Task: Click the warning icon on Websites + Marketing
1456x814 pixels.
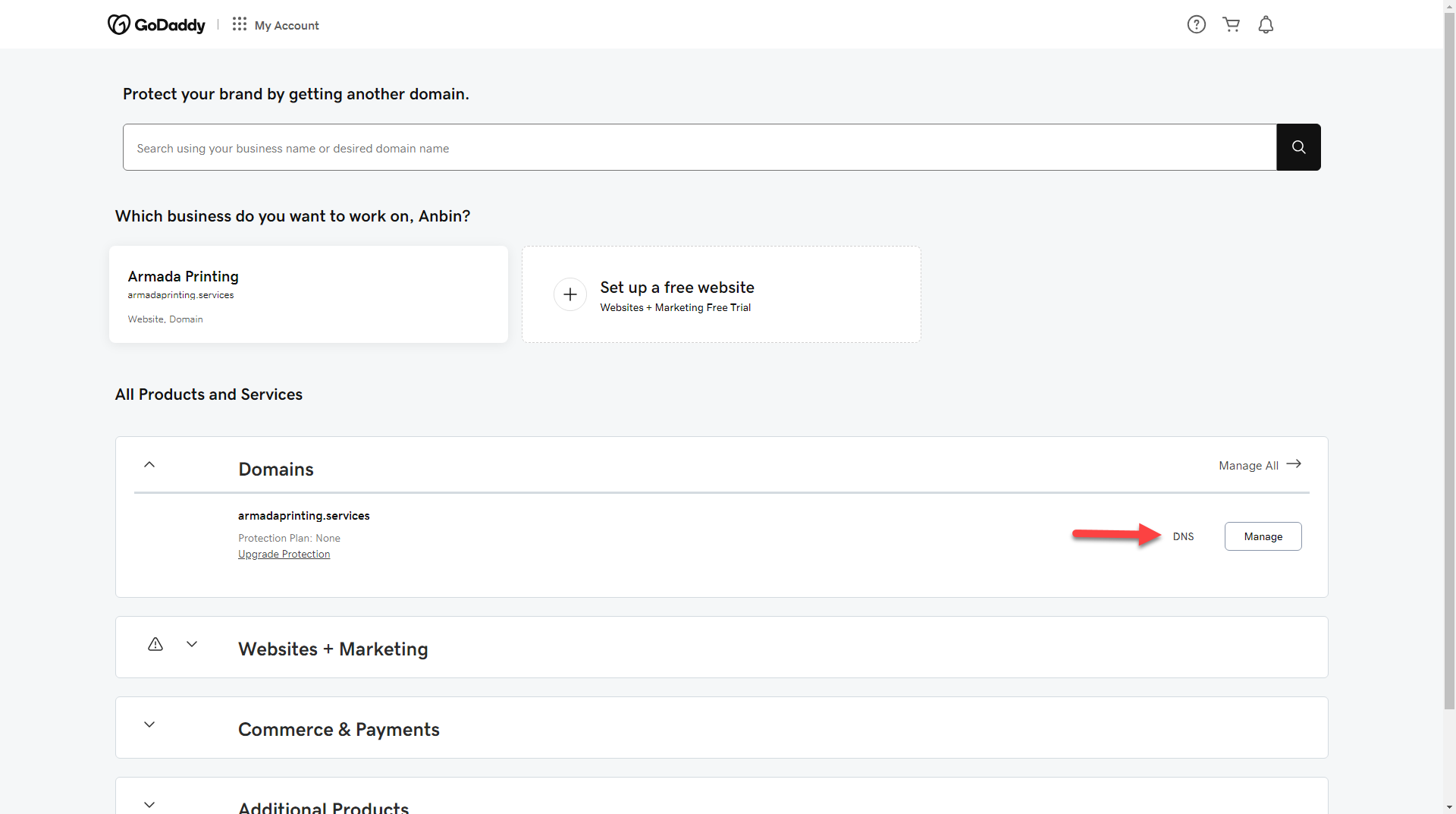Action: [155, 644]
